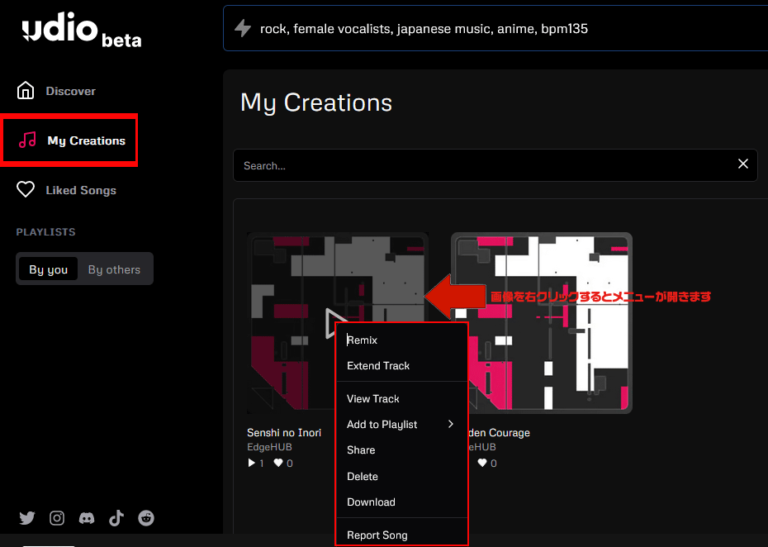The height and width of the screenshot is (547, 768).
Task: Like the Senshi no Inori track
Action: pos(291,464)
